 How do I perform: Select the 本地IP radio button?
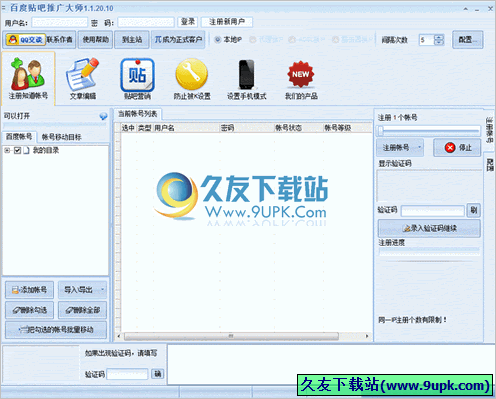[218, 40]
